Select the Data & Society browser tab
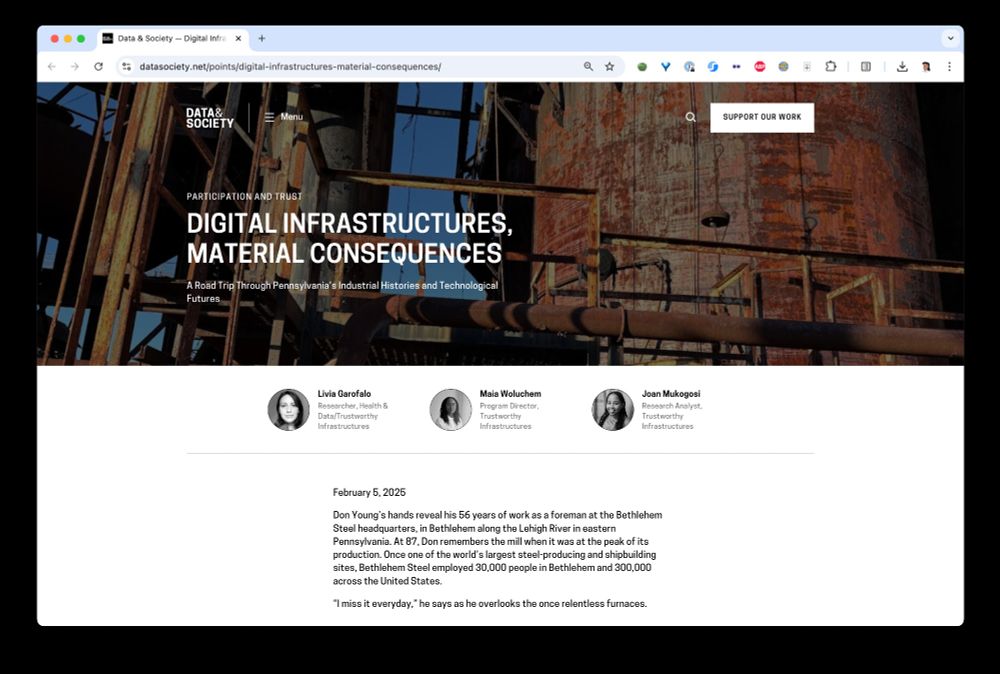This screenshot has width=1000, height=674. coord(172,38)
